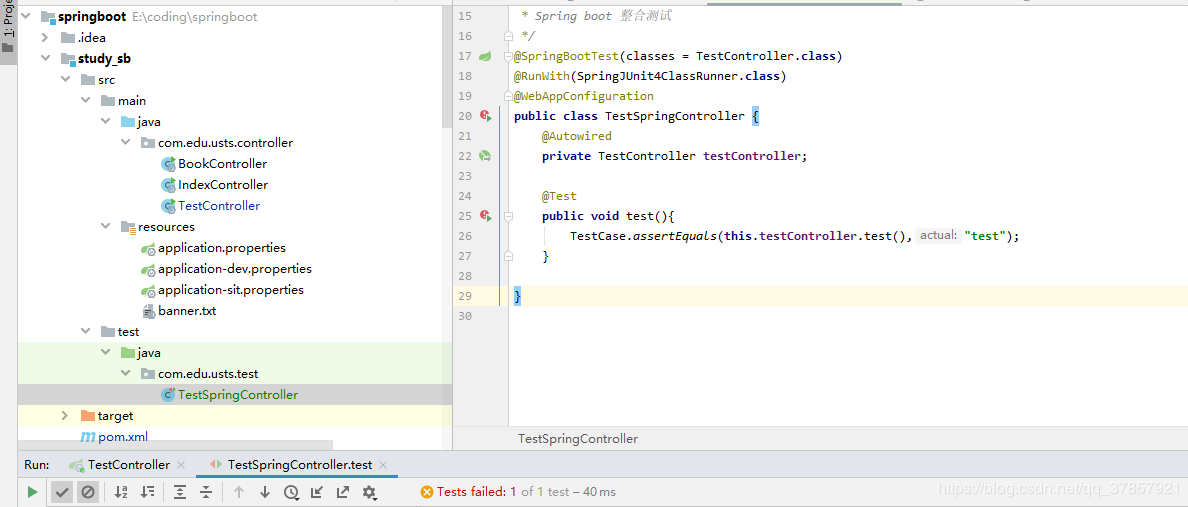Image resolution: width=1188 pixels, height=507 pixels.
Task: Open pom.xml Maven file
Action: tap(123, 437)
